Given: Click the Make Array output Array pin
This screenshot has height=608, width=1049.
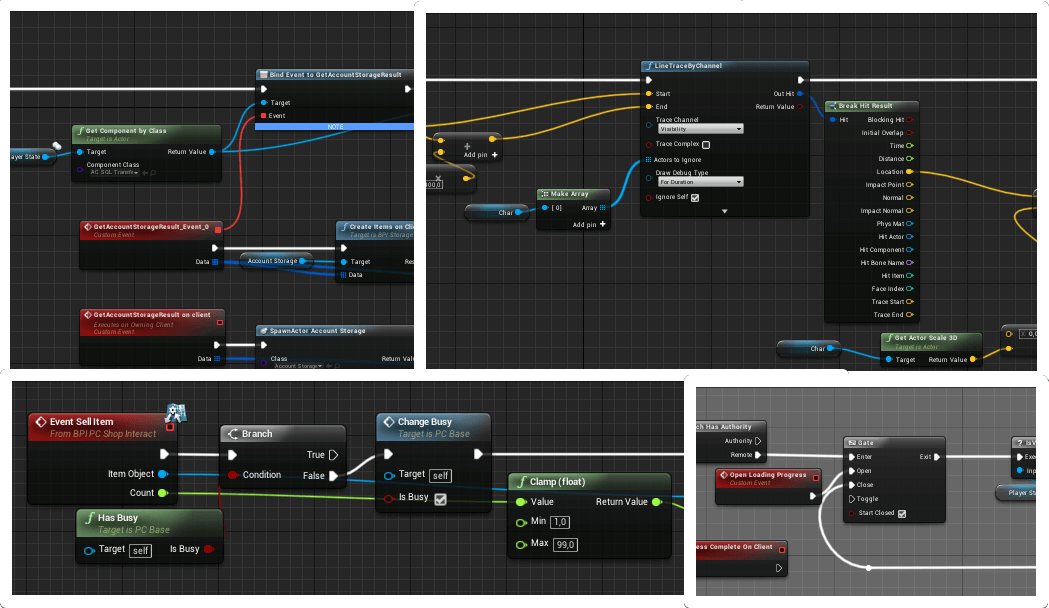Looking at the screenshot, I should 603,208.
